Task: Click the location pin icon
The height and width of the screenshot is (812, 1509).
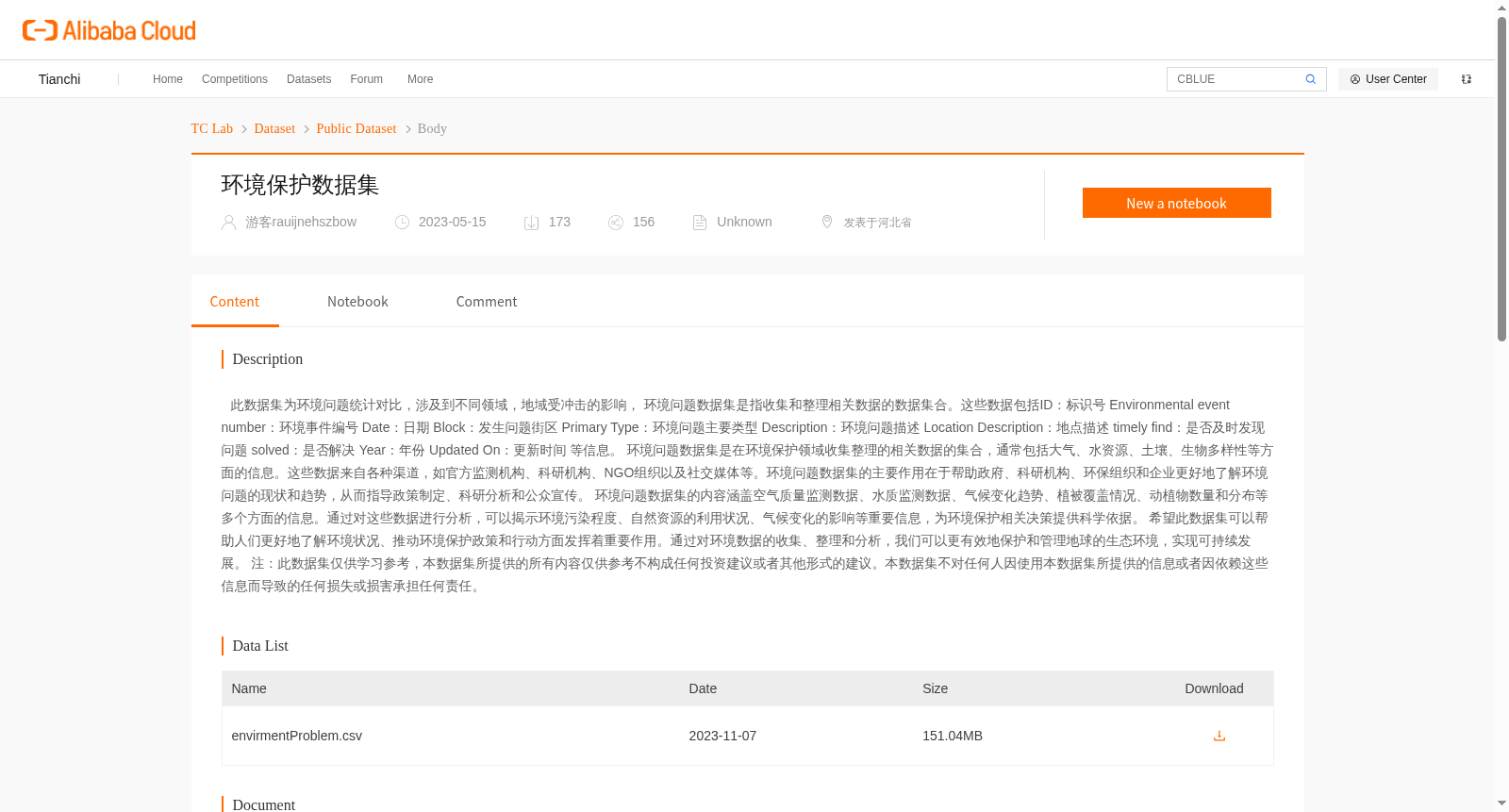Action: click(827, 222)
